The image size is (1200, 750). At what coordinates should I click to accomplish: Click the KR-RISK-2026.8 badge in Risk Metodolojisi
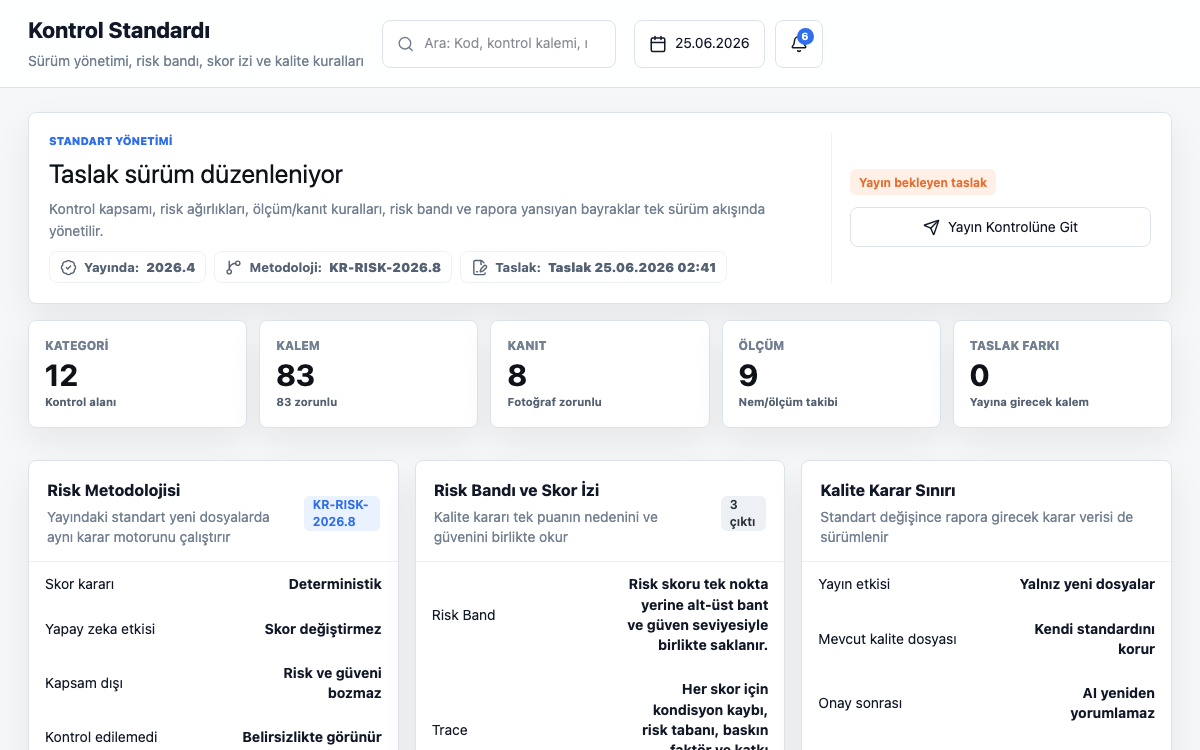click(341, 513)
